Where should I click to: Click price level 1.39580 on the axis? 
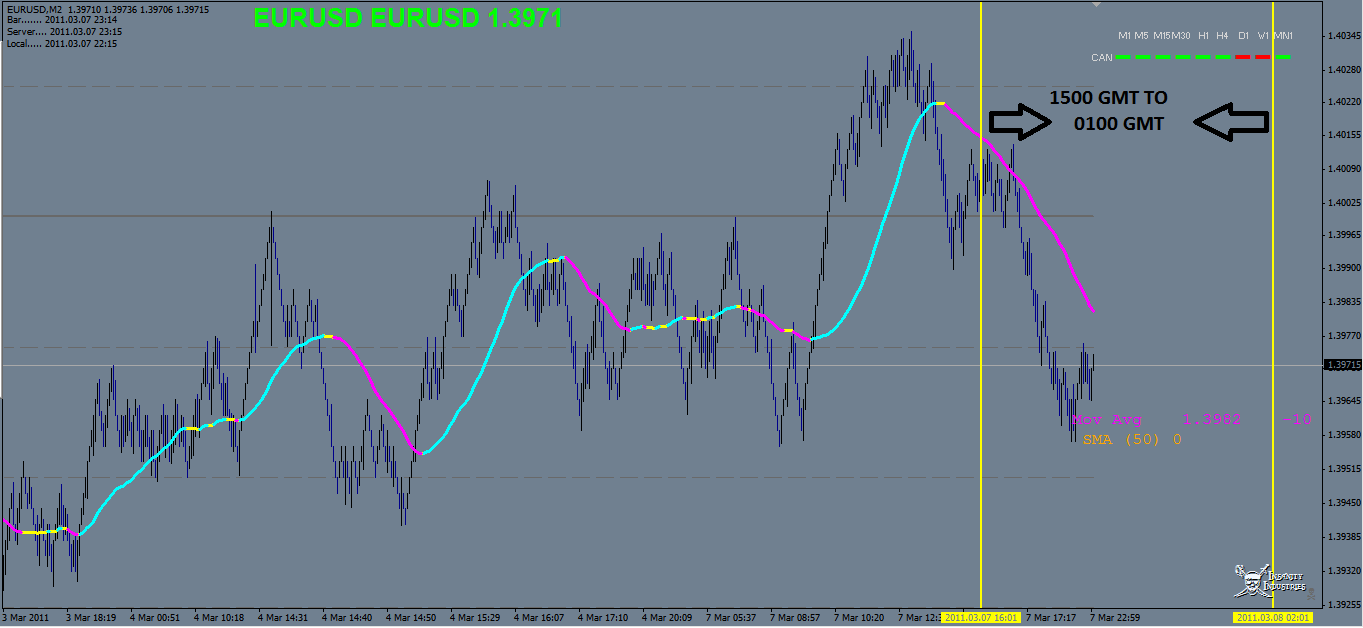click(1342, 435)
